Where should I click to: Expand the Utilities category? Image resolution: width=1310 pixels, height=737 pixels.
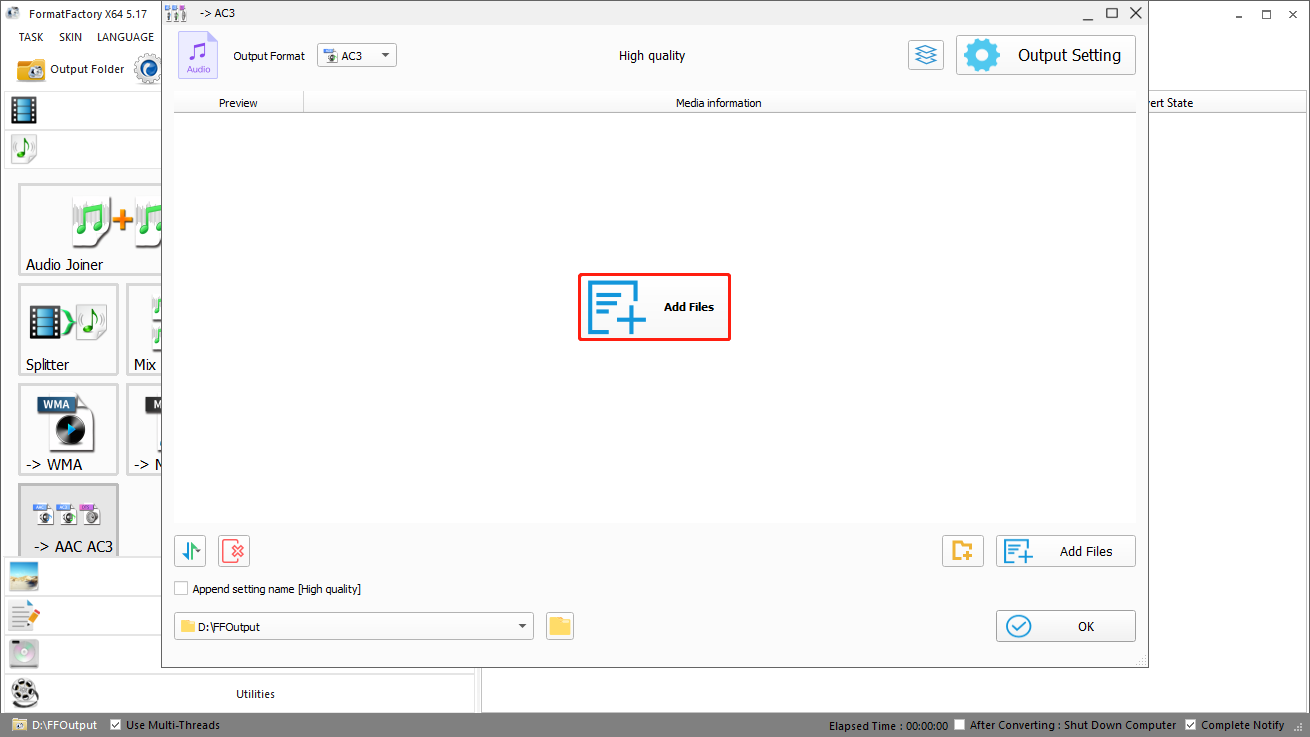[240, 693]
